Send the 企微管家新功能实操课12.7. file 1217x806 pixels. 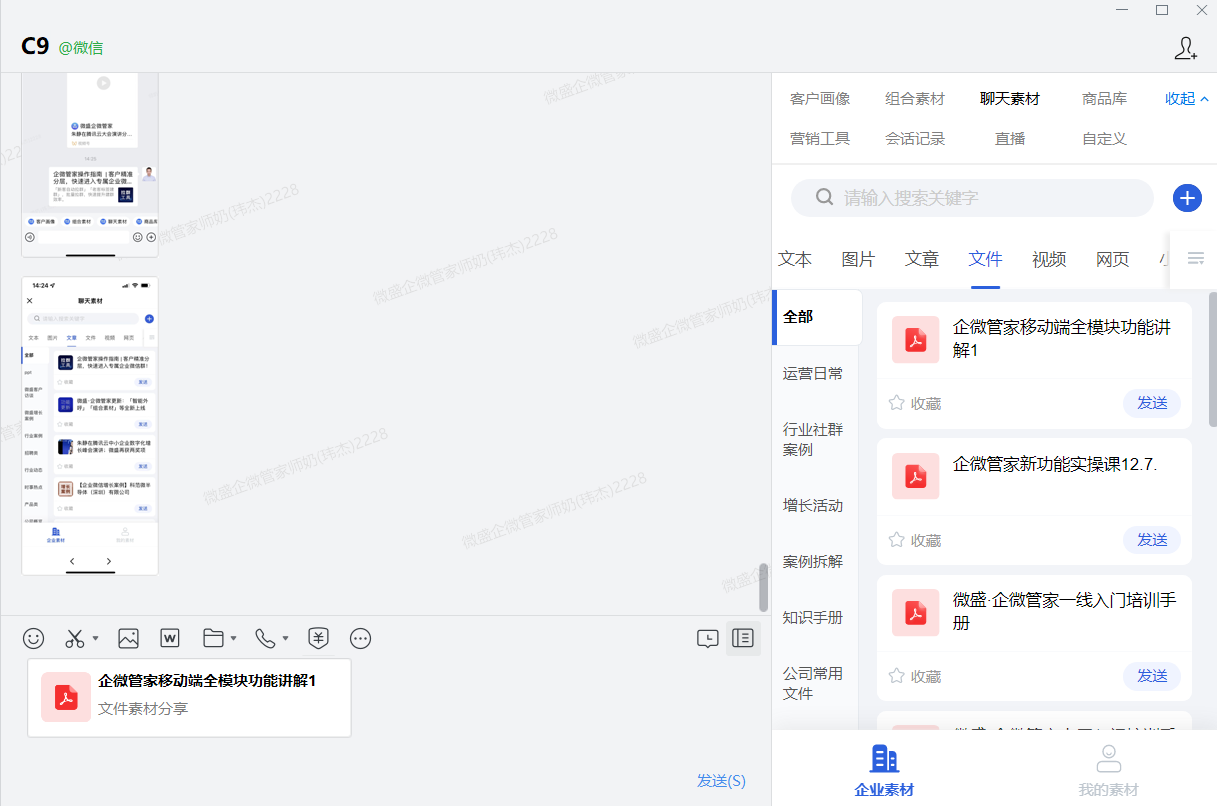click(x=1152, y=540)
